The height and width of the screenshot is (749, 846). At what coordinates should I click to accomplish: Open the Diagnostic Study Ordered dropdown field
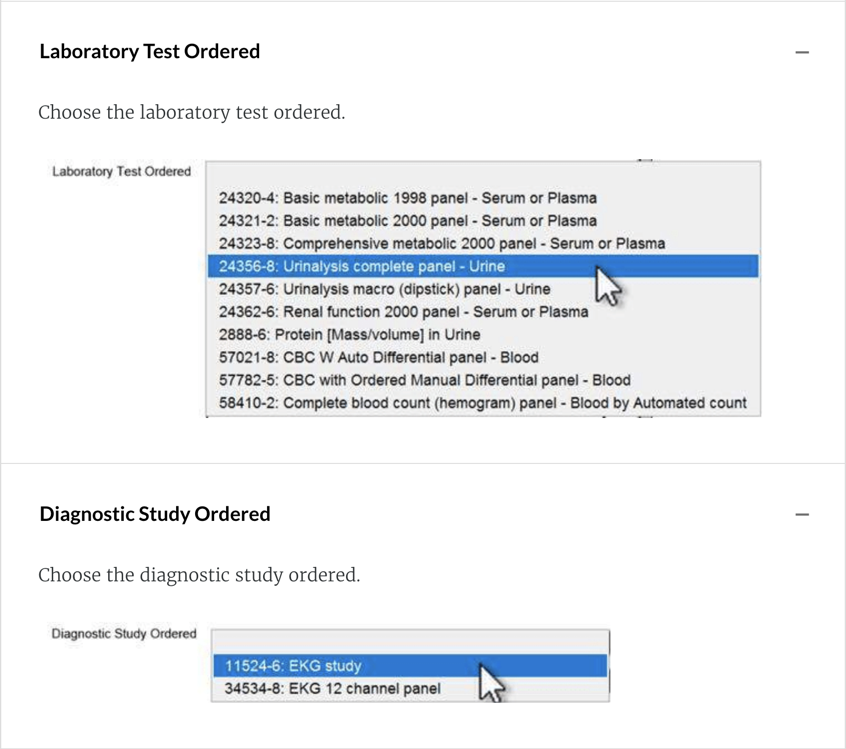coord(410,640)
